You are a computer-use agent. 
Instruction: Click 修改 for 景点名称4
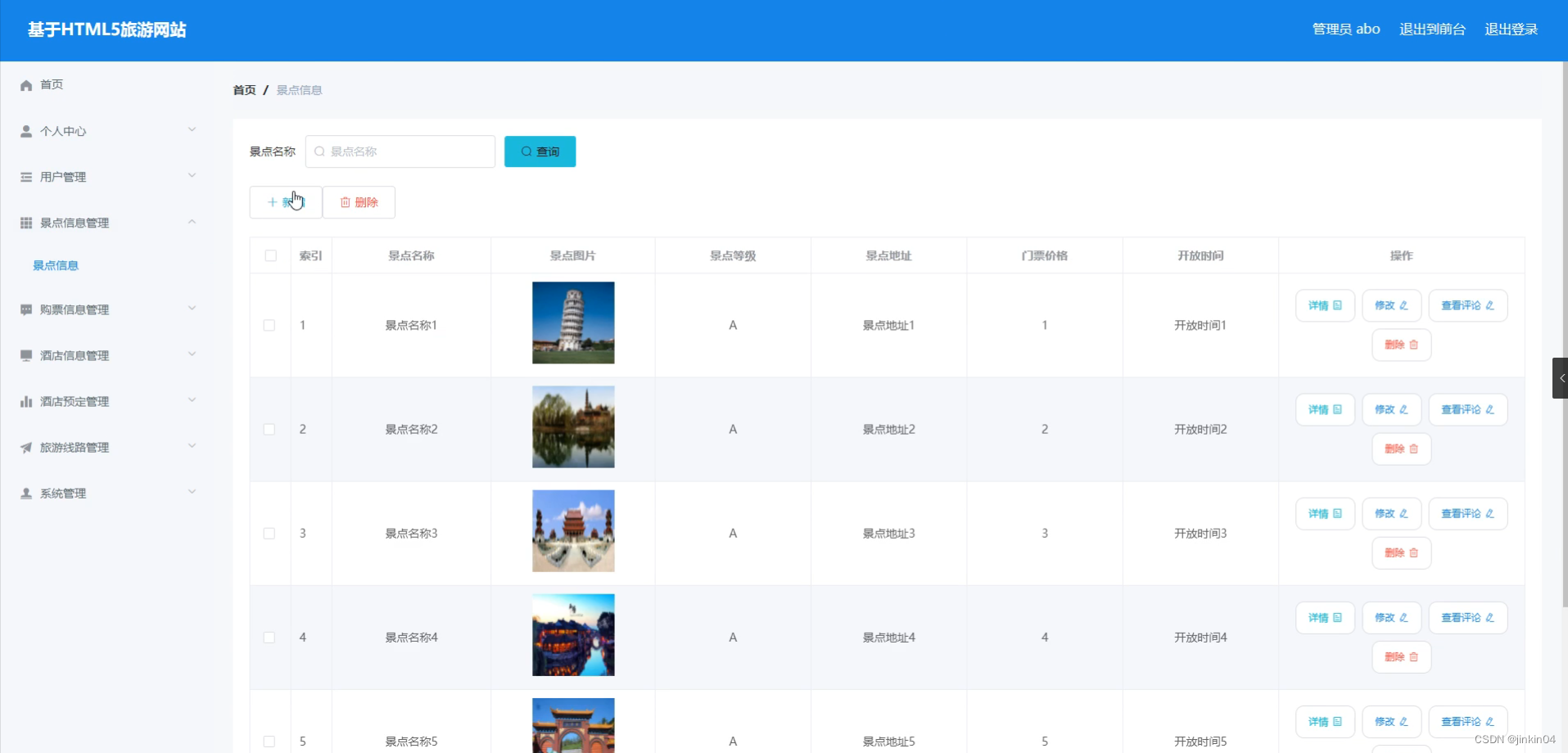tap(1391, 617)
